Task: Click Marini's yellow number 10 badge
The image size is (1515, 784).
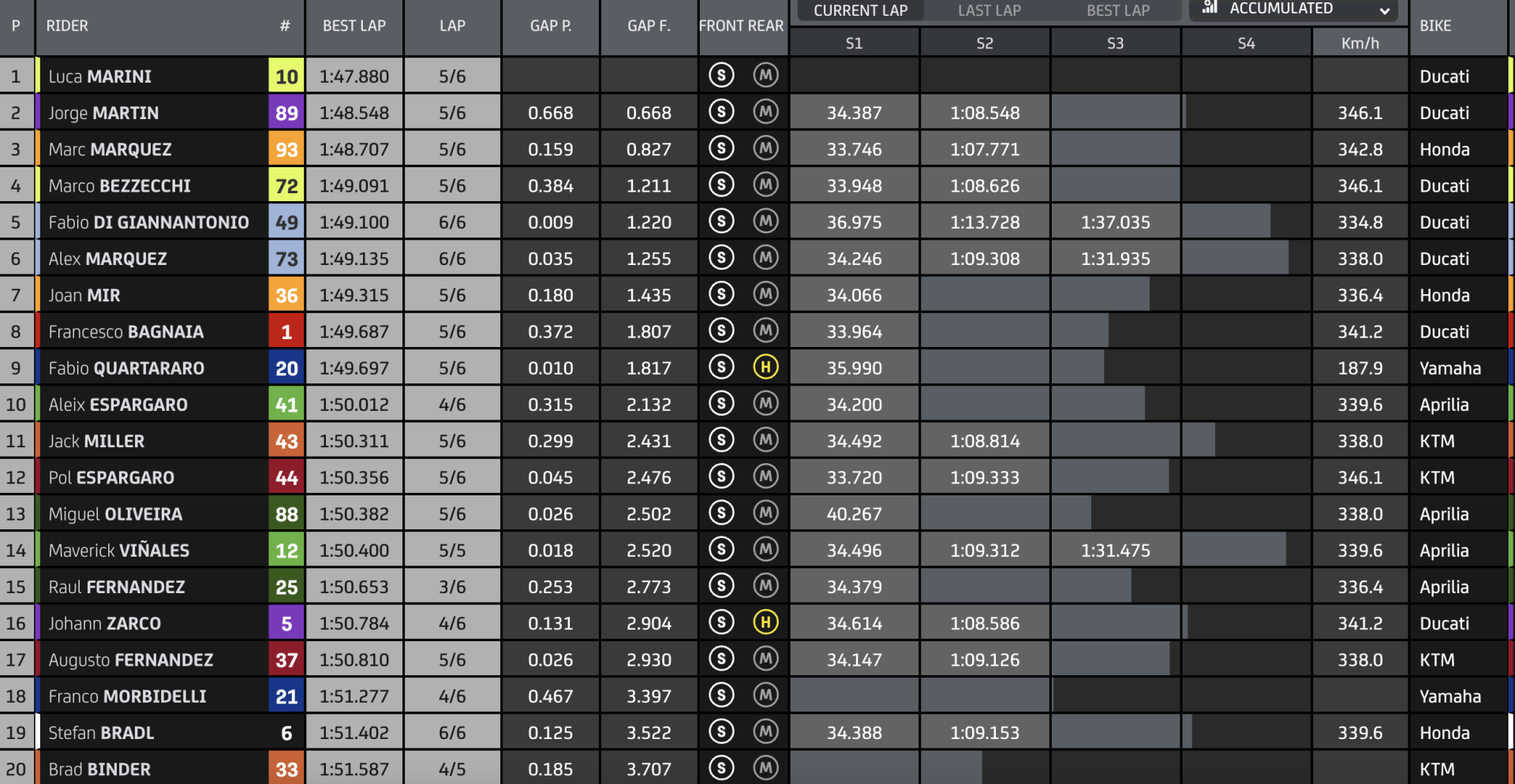Action: 286,77
